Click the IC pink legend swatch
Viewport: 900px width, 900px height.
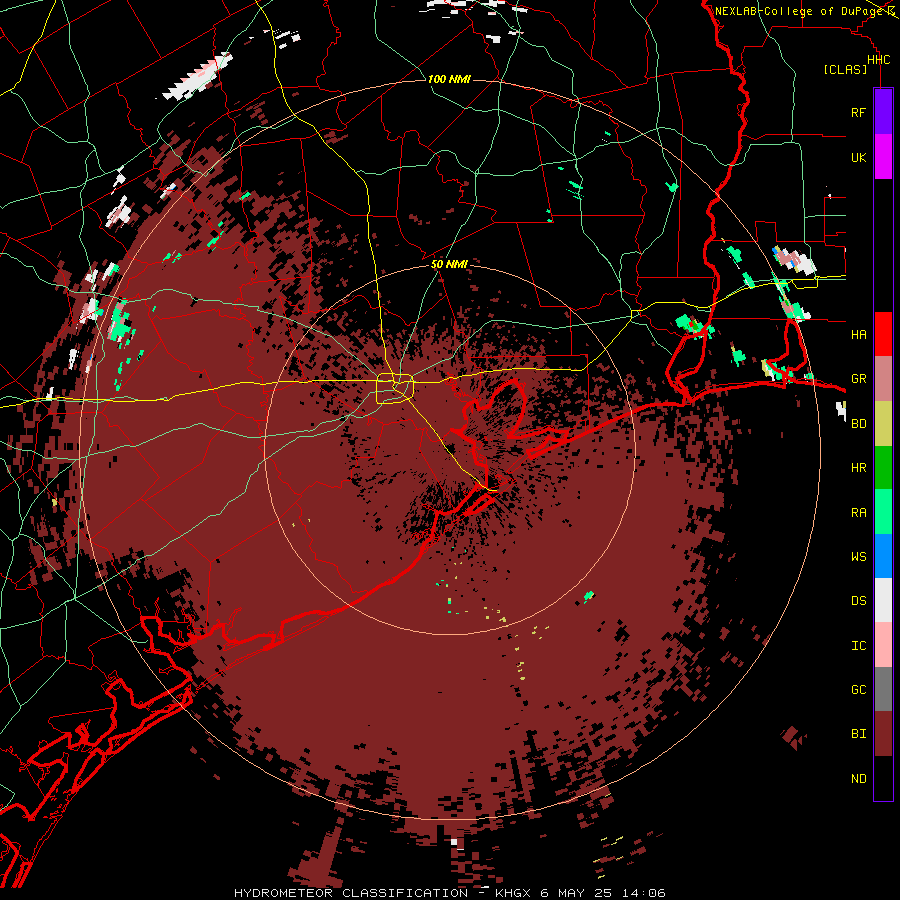tap(883, 645)
